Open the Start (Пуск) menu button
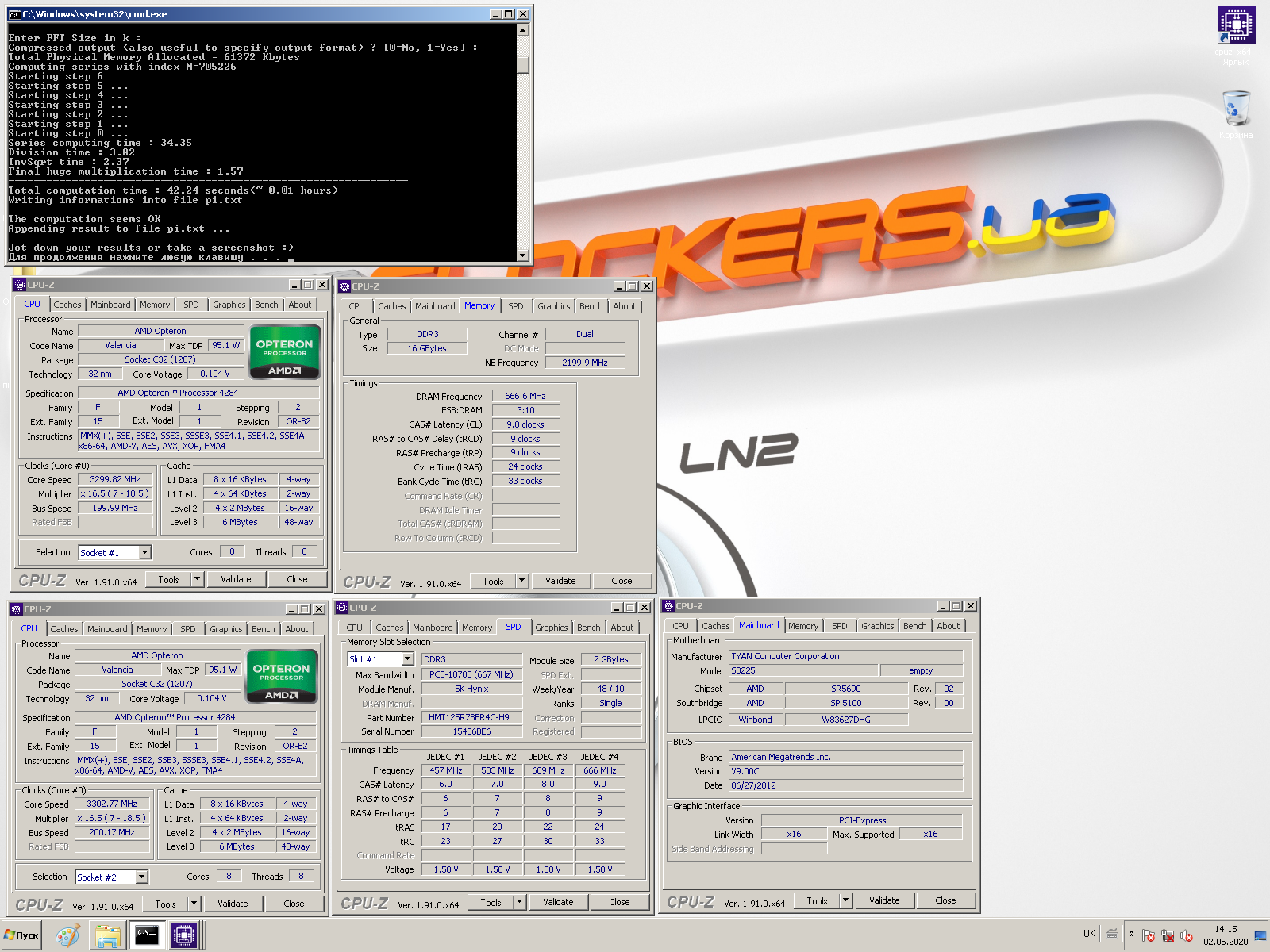This screenshot has height=952, width=1270. 21,935
